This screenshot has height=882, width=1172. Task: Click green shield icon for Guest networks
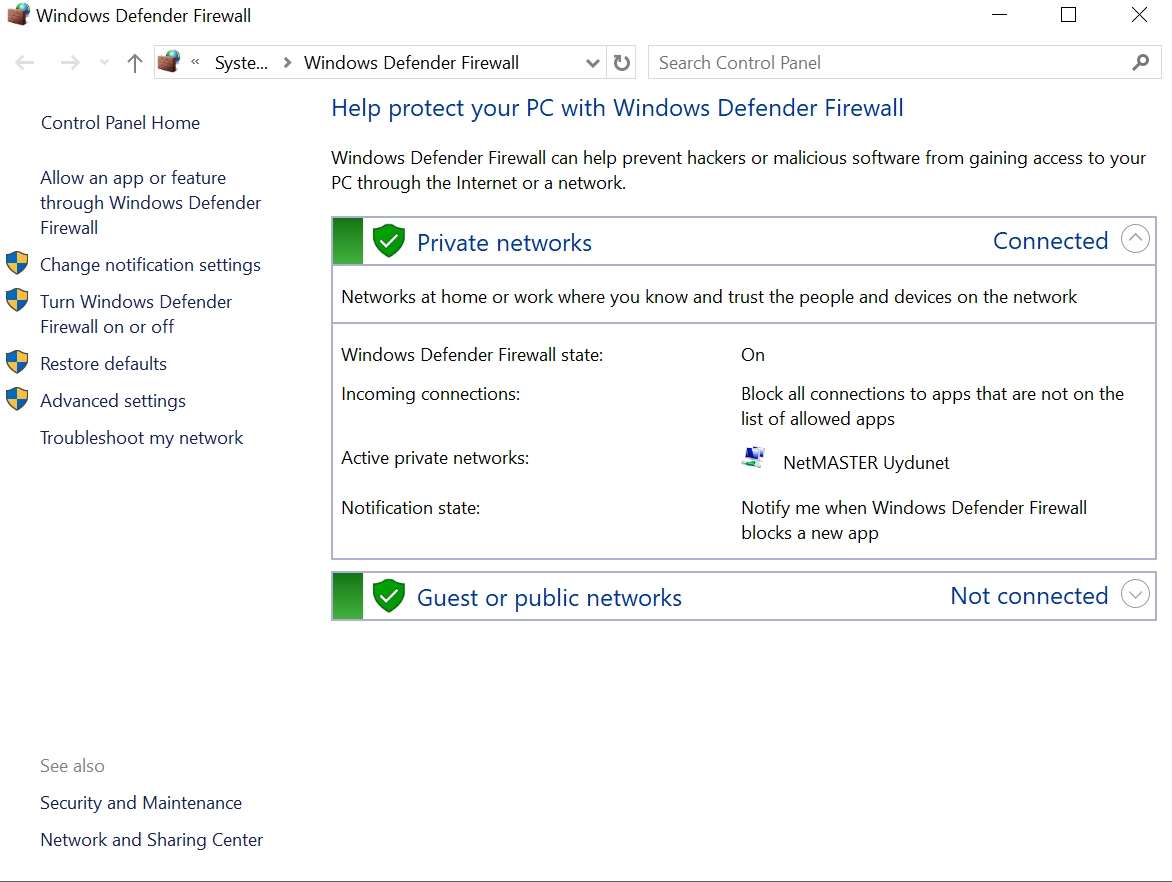tap(389, 596)
